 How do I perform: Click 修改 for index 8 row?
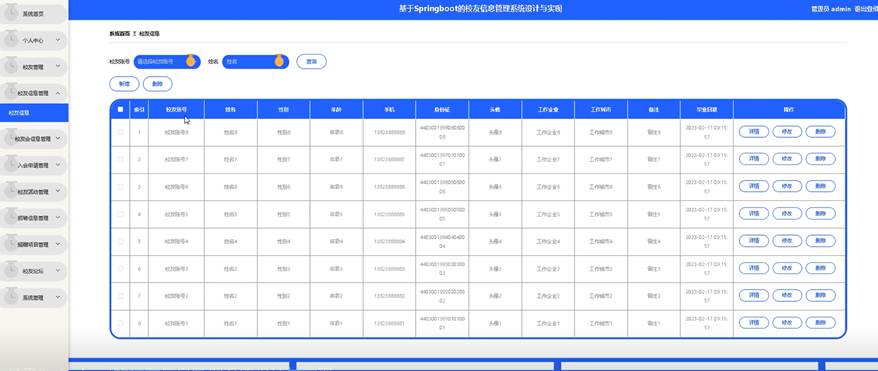(x=787, y=323)
